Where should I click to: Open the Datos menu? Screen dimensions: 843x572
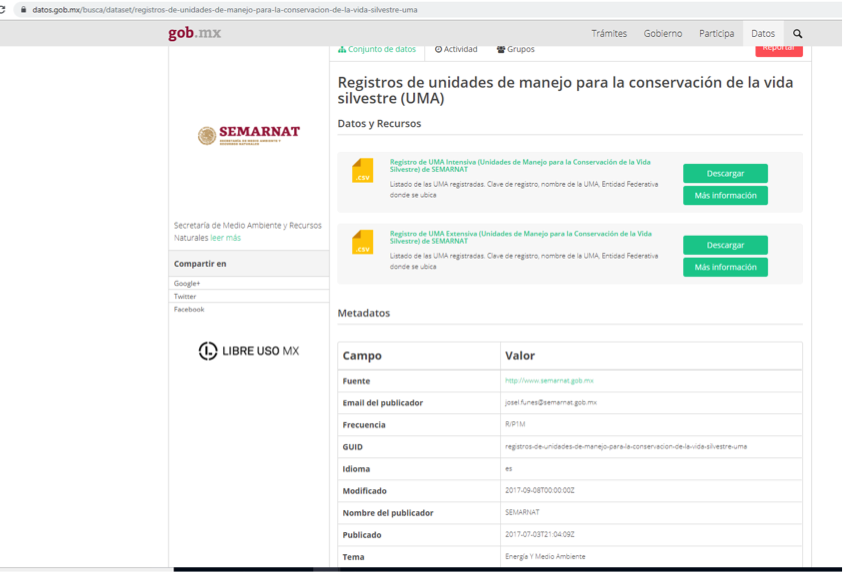[x=763, y=33]
